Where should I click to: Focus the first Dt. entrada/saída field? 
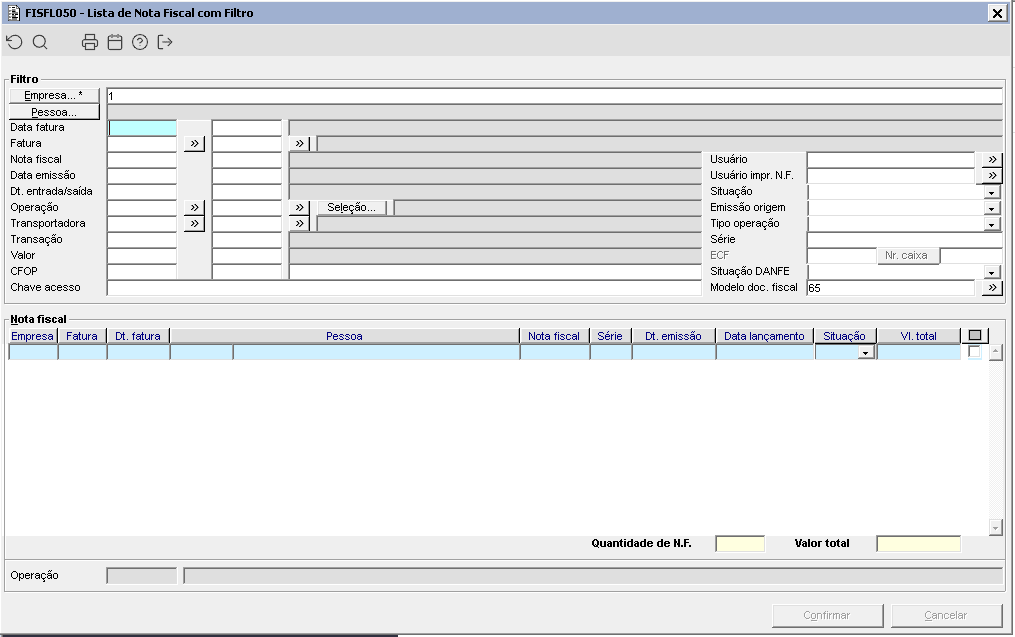[x=142, y=192]
